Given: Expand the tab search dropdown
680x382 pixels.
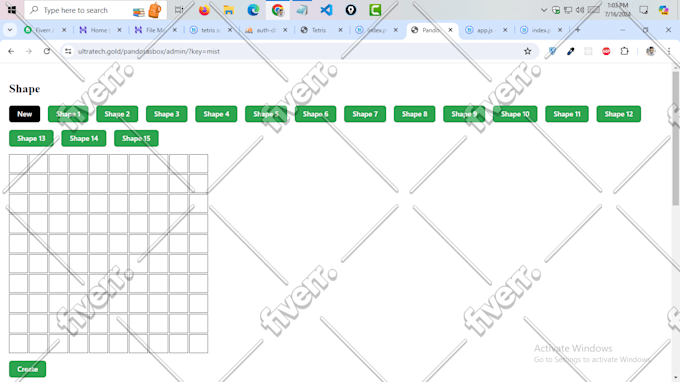Looking at the screenshot, I should click(x=10, y=30).
